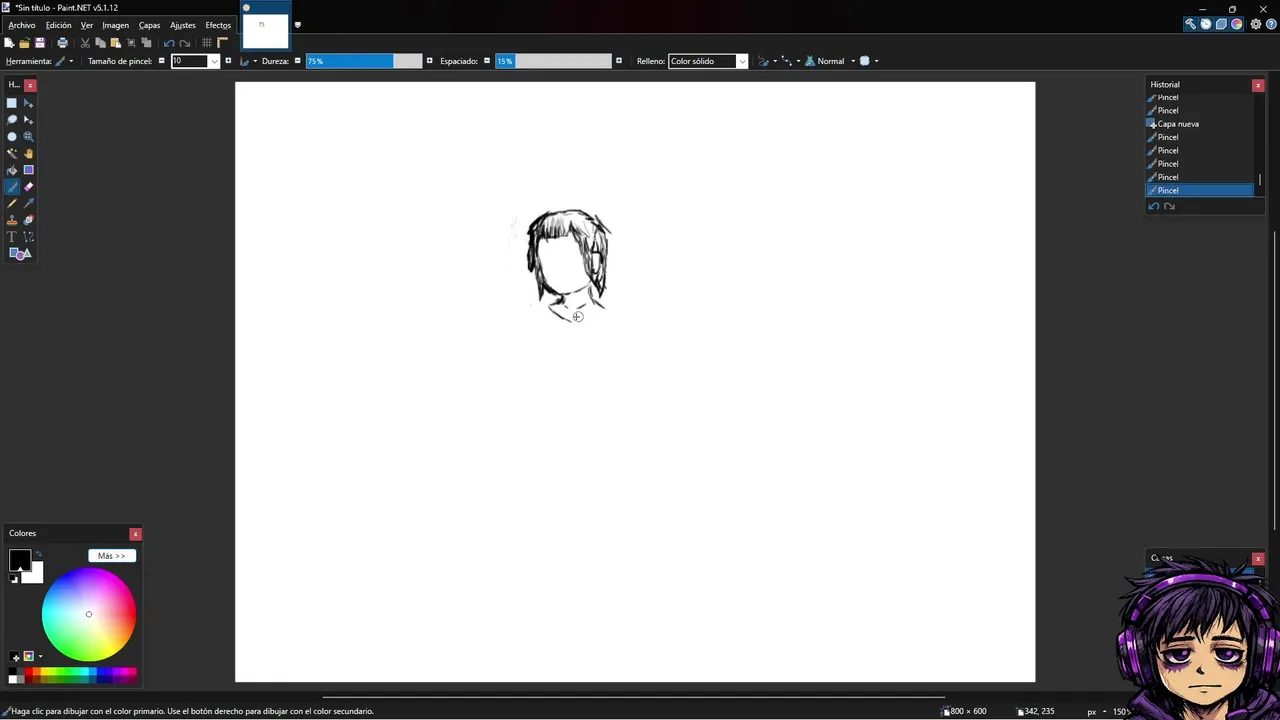Toggle the Tools window button
1280x720 pixels.
tap(1190, 24)
